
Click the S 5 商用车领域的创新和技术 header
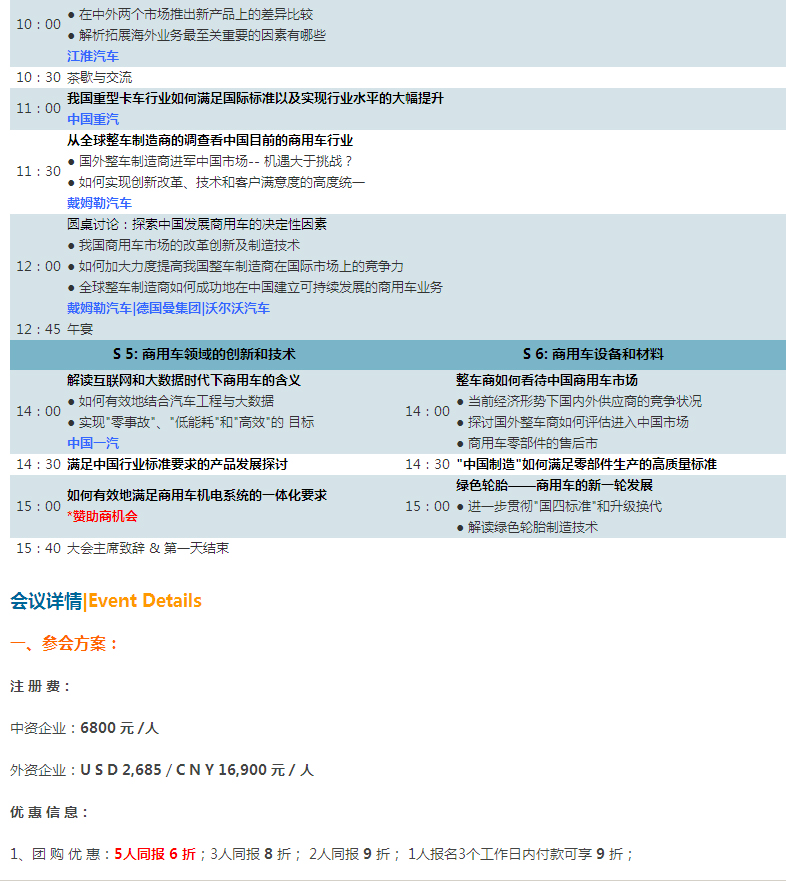click(204, 354)
